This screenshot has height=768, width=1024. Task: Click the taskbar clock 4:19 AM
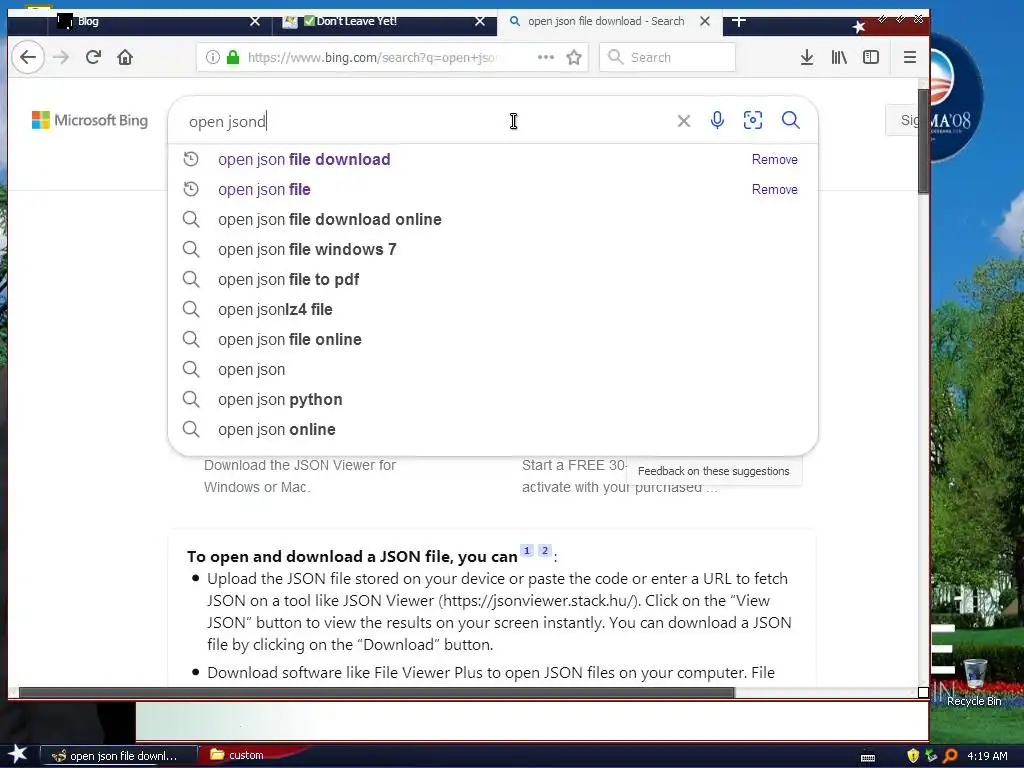987,756
